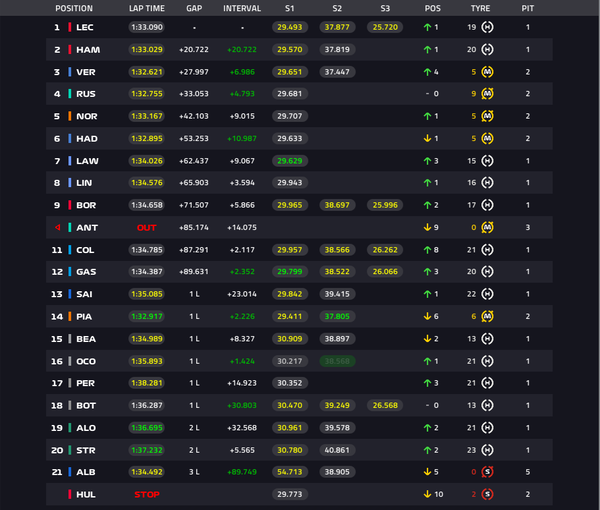Click the medium tyre icon in RUS row
600x510 pixels.
tap(487, 94)
